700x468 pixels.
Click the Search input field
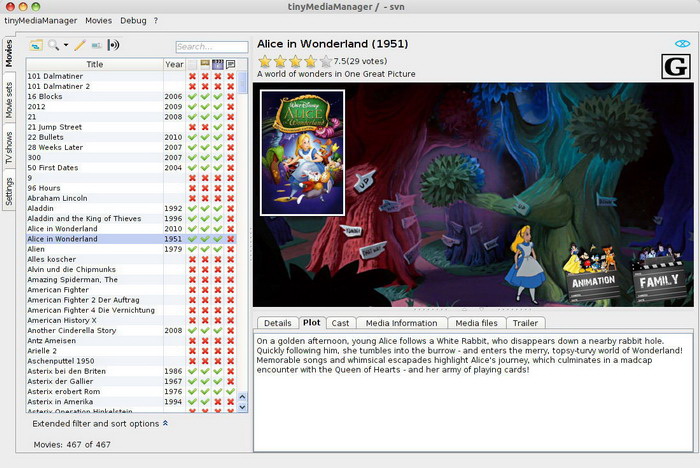(211, 47)
